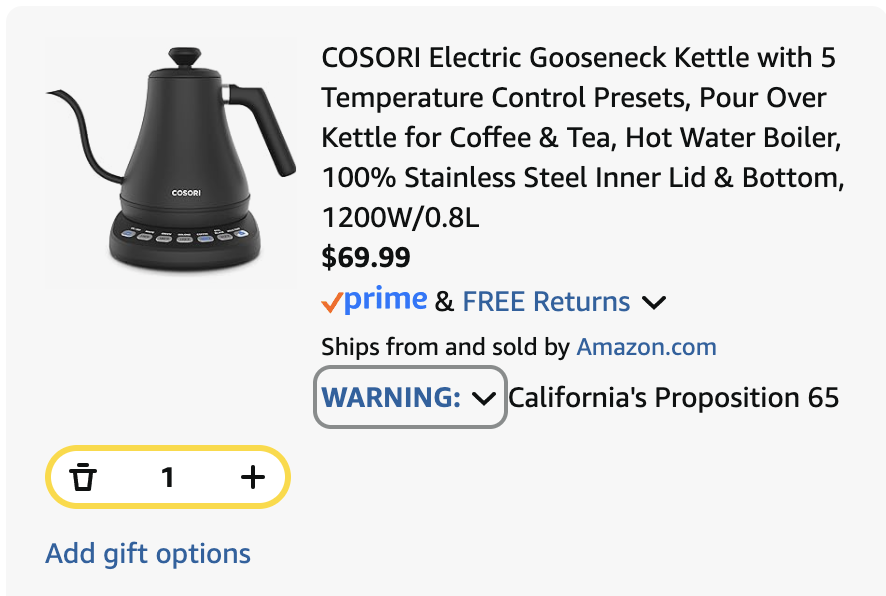Open the WARNING disclosure chevron
Image resolution: width=886 pixels, height=596 pixels.
click(484, 398)
